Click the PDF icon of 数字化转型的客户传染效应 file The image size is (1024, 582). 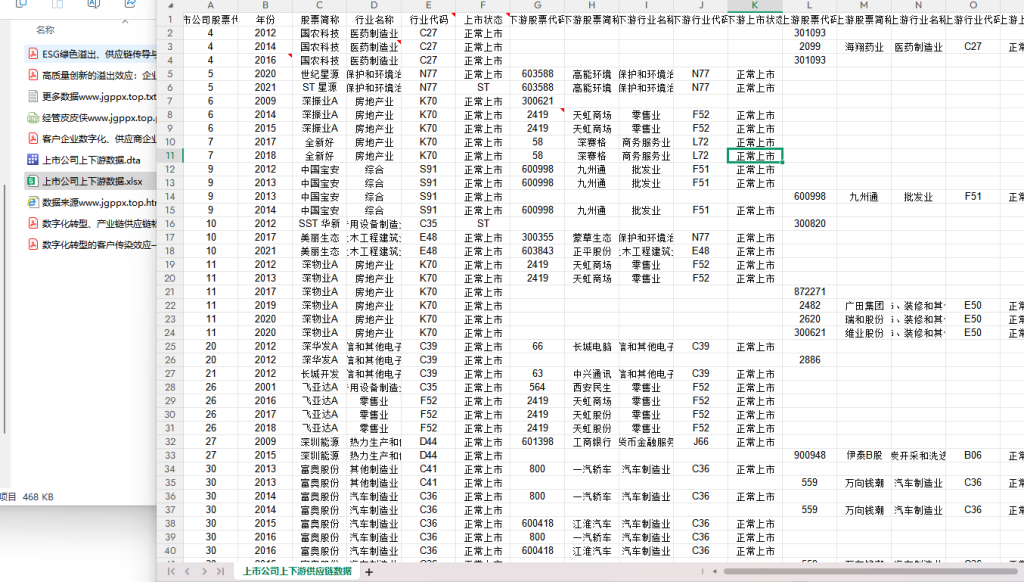33,244
